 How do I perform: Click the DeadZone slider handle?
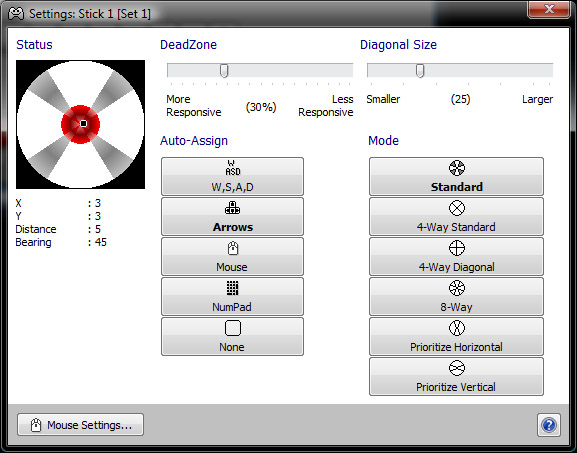(x=224, y=70)
